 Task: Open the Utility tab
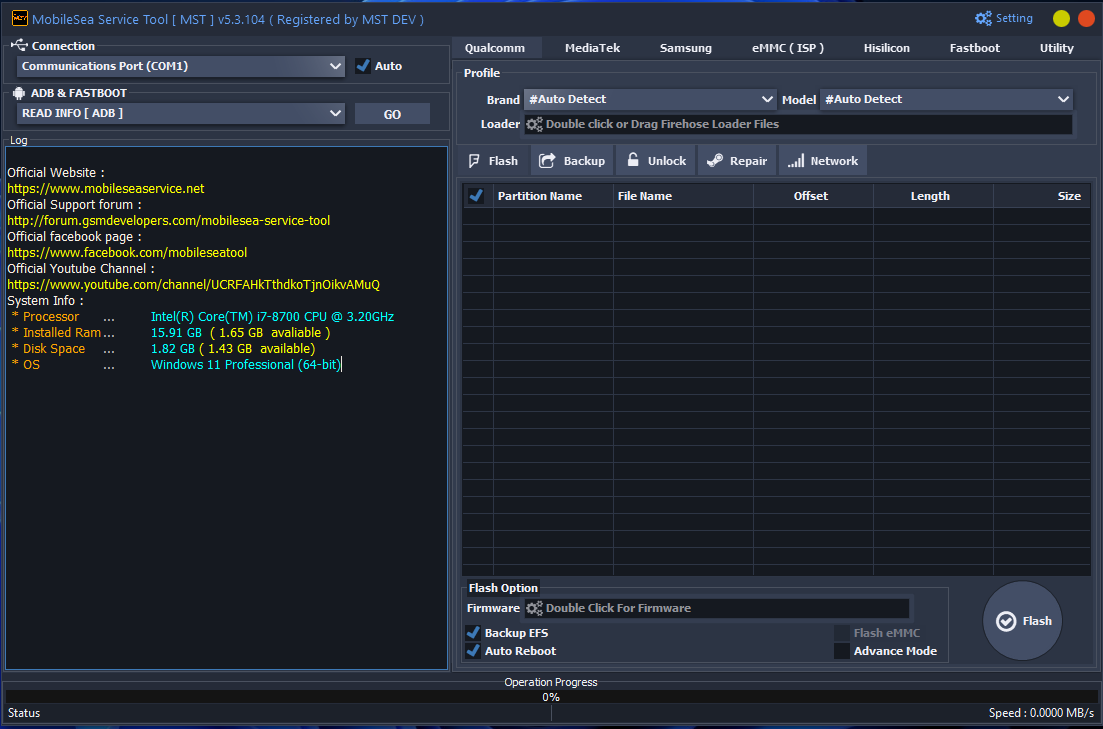(1057, 48)
